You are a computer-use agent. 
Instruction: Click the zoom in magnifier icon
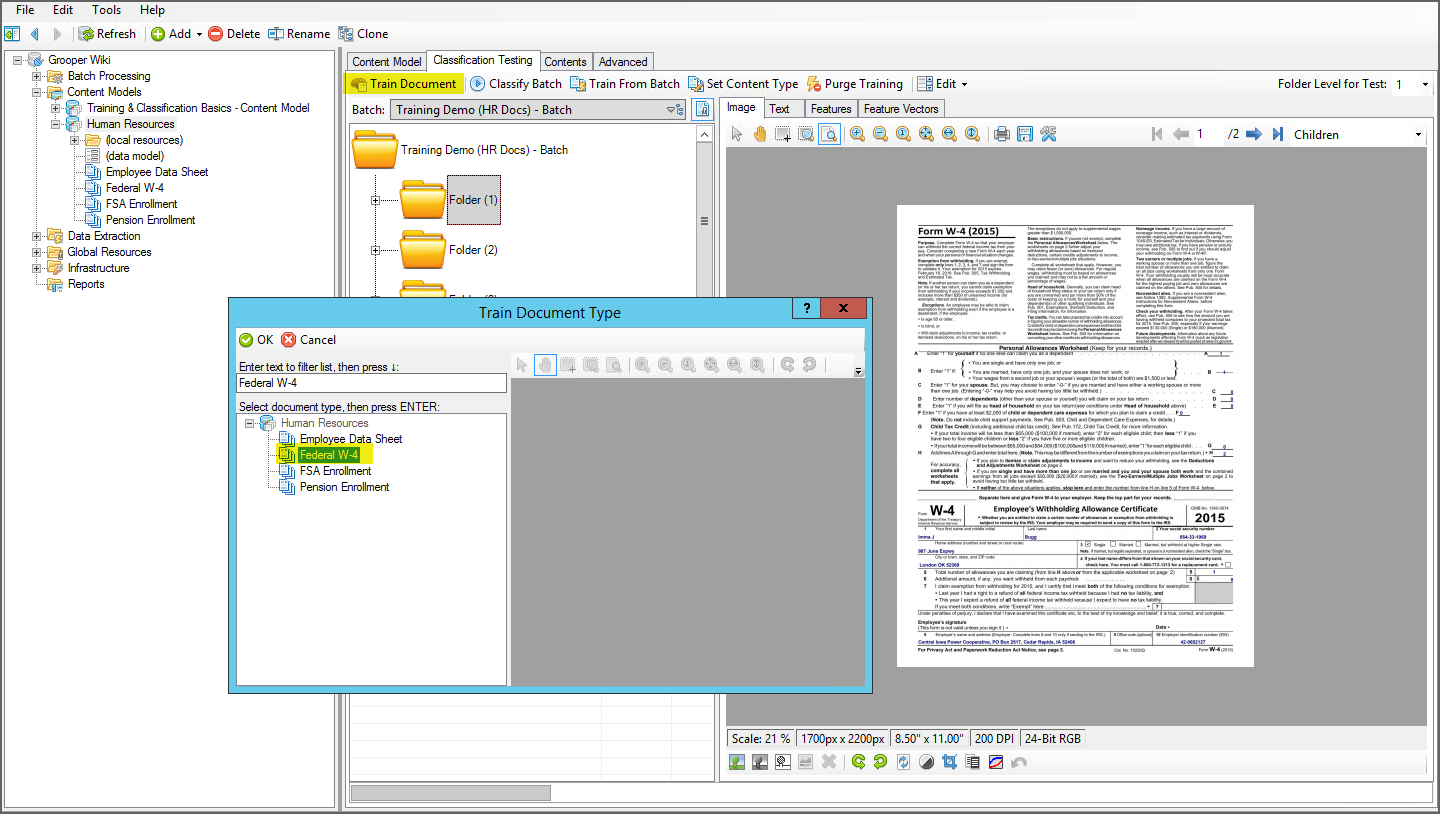[x=857, y=134]
